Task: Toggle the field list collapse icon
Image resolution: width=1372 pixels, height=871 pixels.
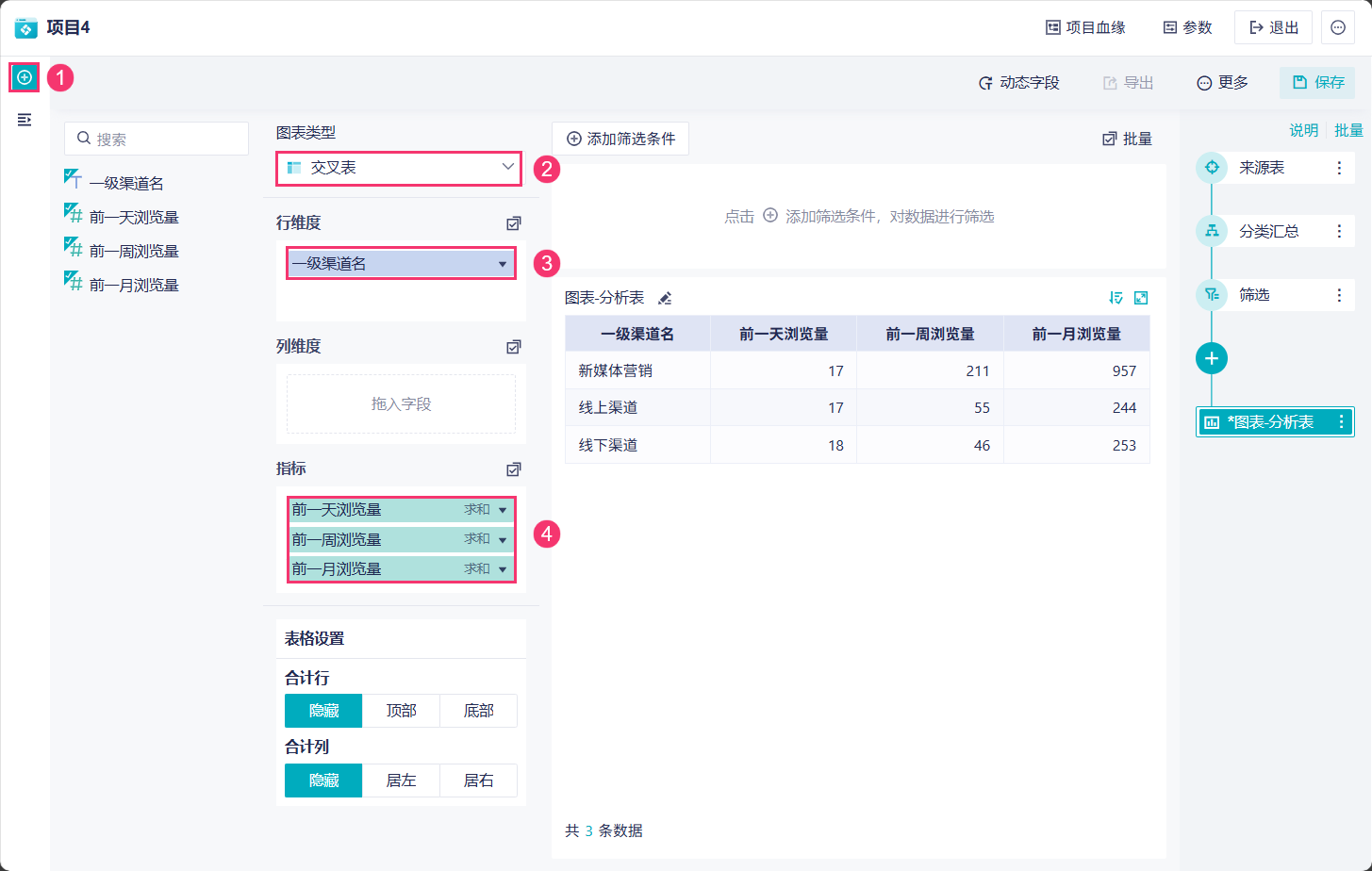Action: (25, 120)
